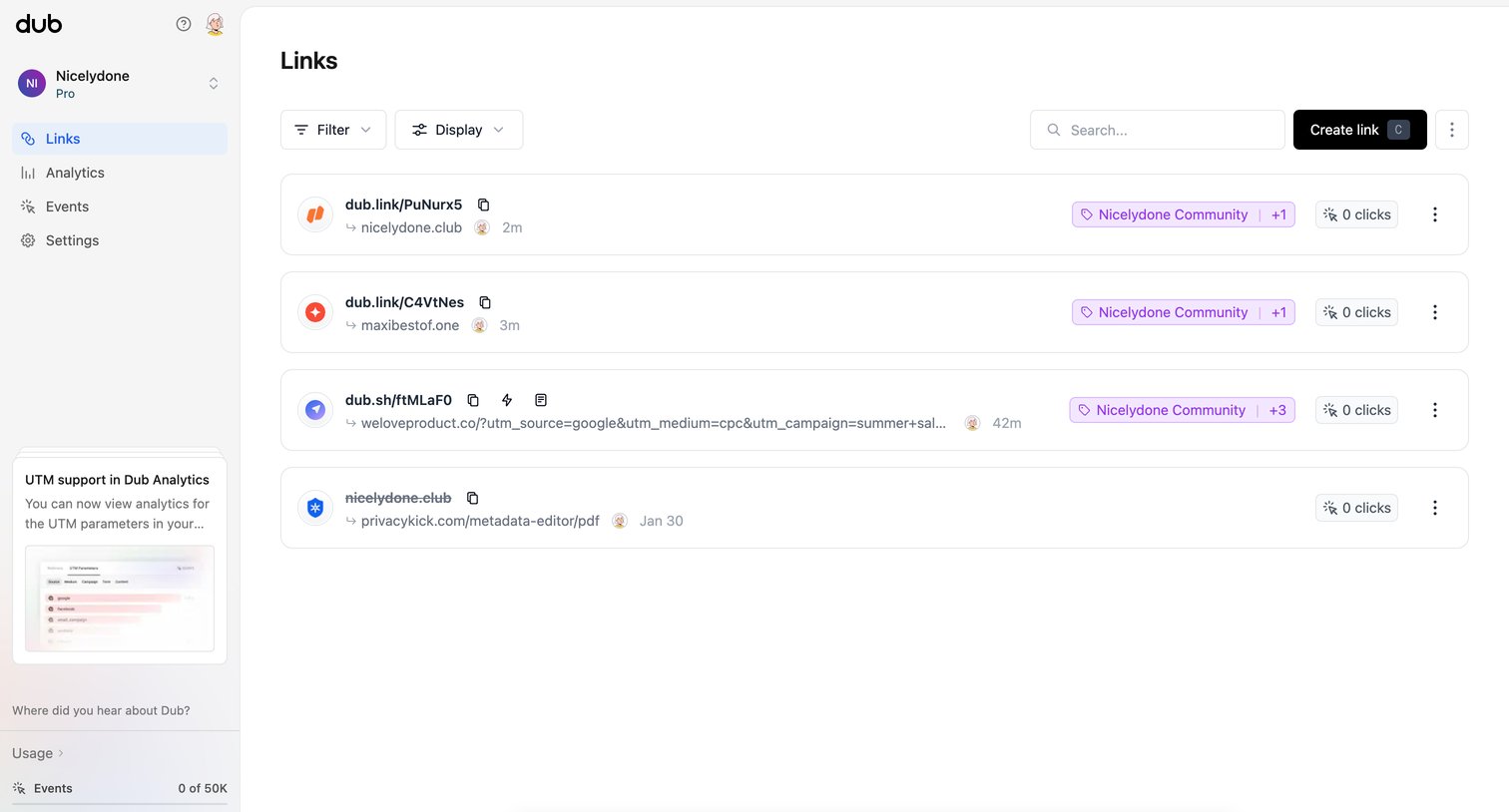This screenshot has width=1509, height=812.
Task: Click the lightning bolt icon on dub.sh/ftMLaF0
Action: click(x=507, y=400)
